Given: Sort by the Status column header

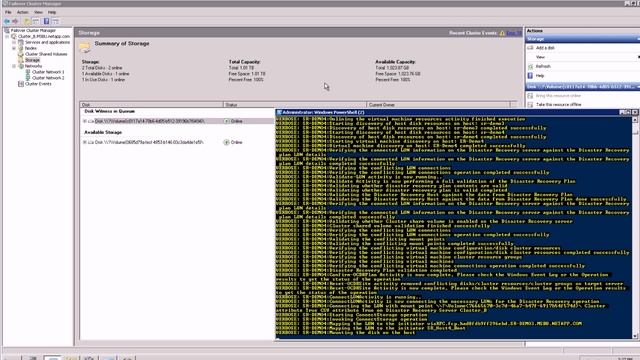Looking at the screenshot, I should [295, 105].
